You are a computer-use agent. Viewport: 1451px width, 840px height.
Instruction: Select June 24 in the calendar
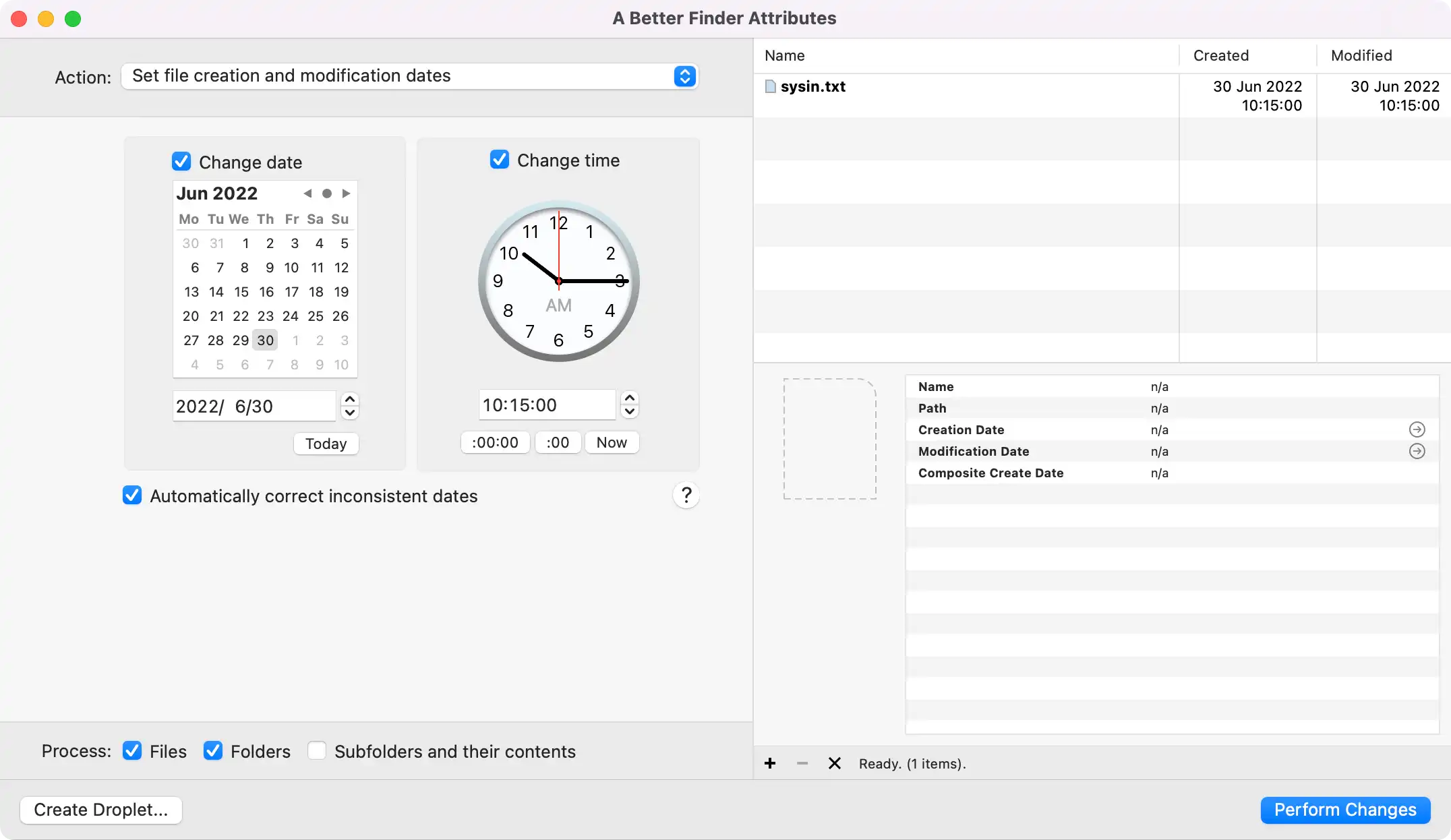tap(291, 316)
